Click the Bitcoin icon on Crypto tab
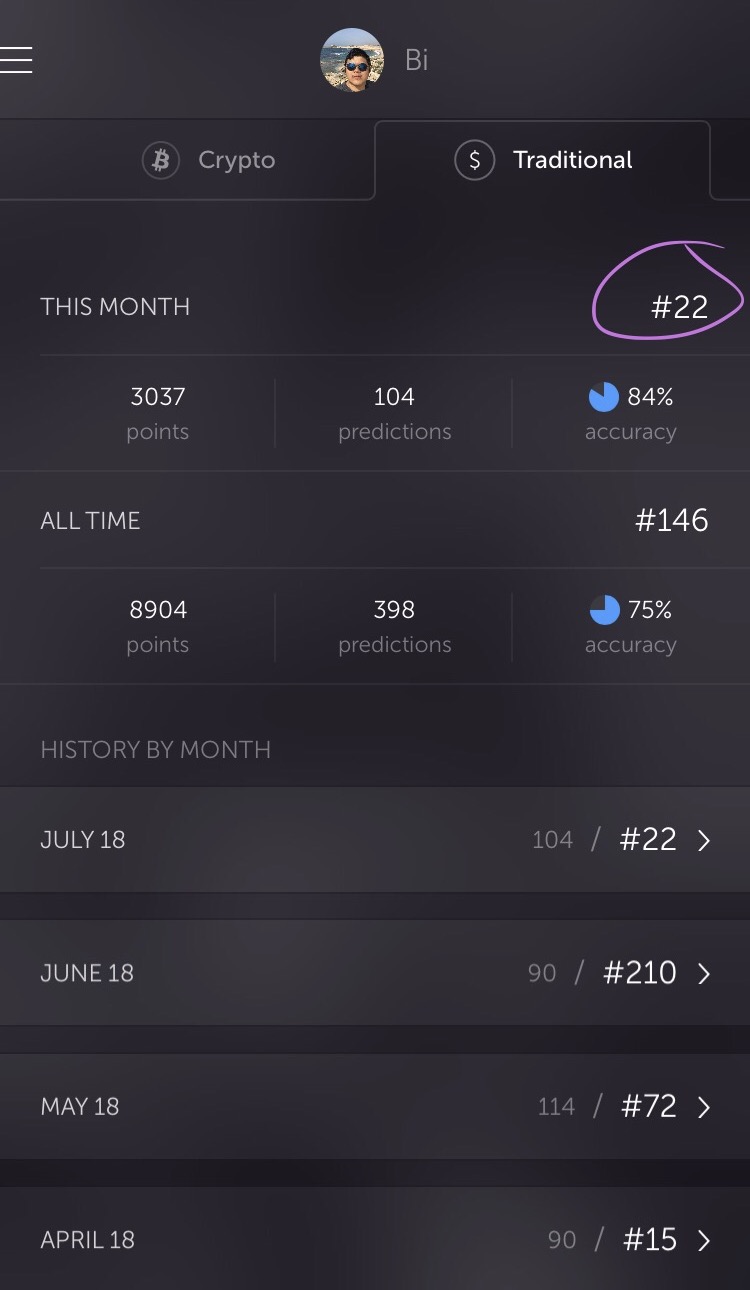The width and height of the screenshot is (750, 1290). pyautogui.click(x=160, y=160)
